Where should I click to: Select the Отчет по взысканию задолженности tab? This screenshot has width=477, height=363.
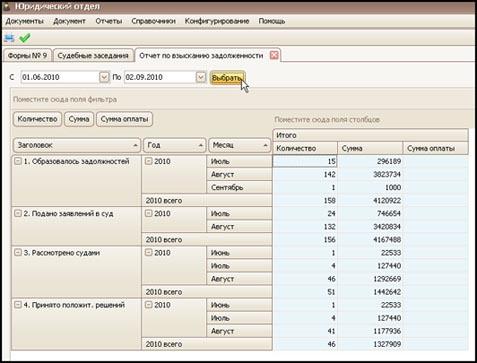tap(201, 55)
